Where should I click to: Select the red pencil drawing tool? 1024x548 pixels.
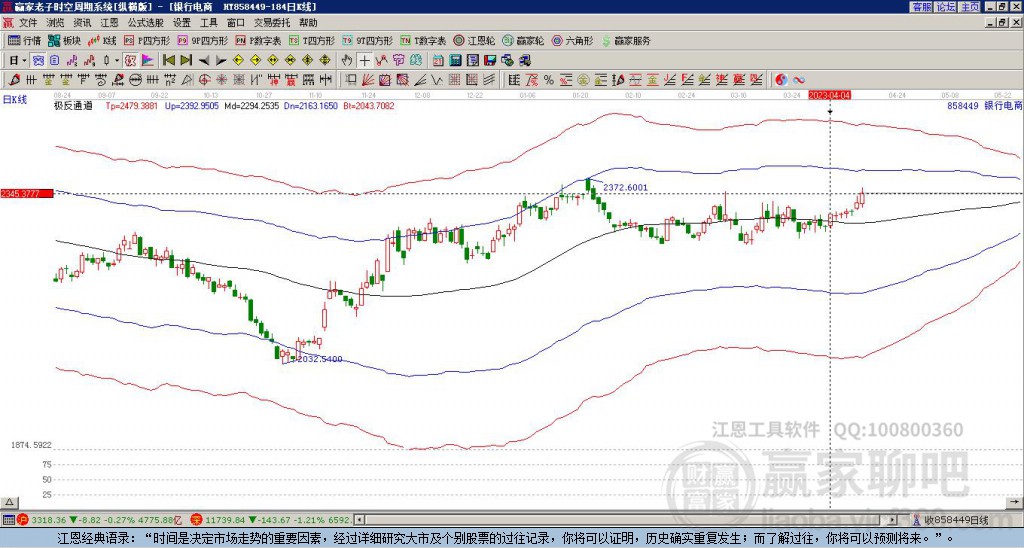click(x=14, y=80)
